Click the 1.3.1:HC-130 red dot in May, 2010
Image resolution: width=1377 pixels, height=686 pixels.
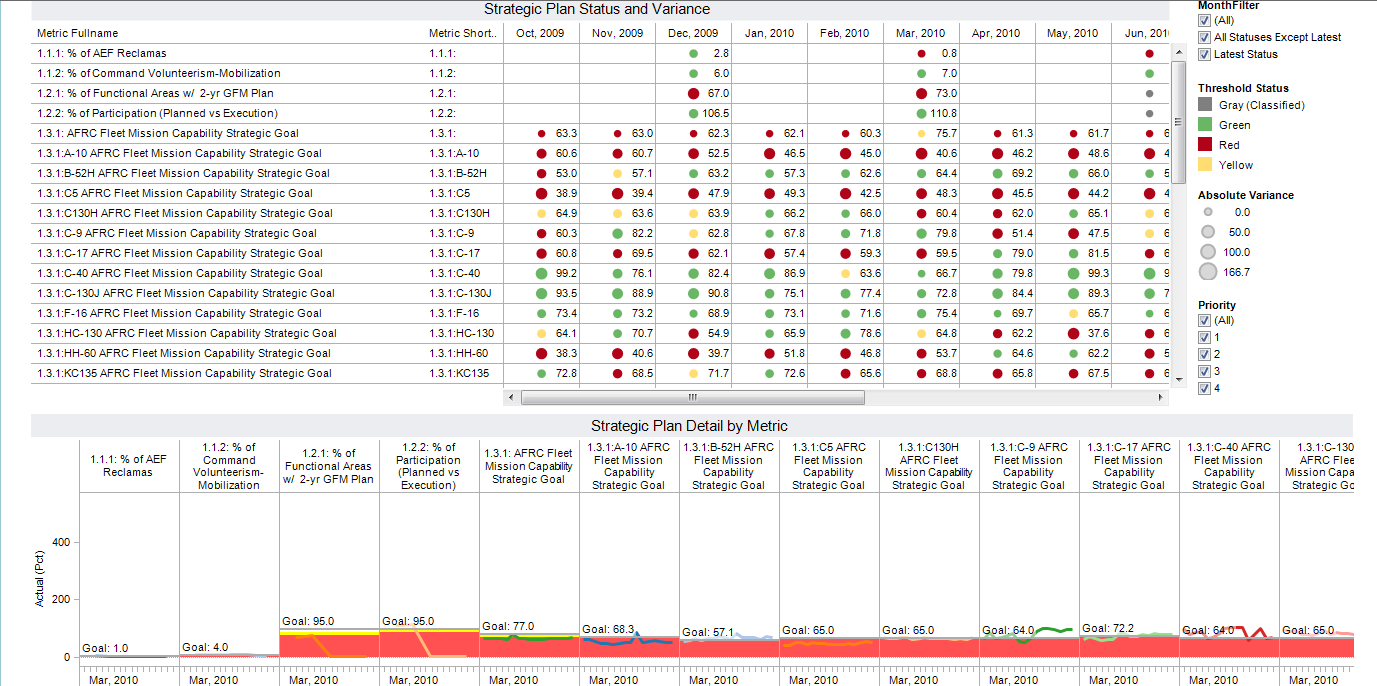click(x=1073, y=333)
